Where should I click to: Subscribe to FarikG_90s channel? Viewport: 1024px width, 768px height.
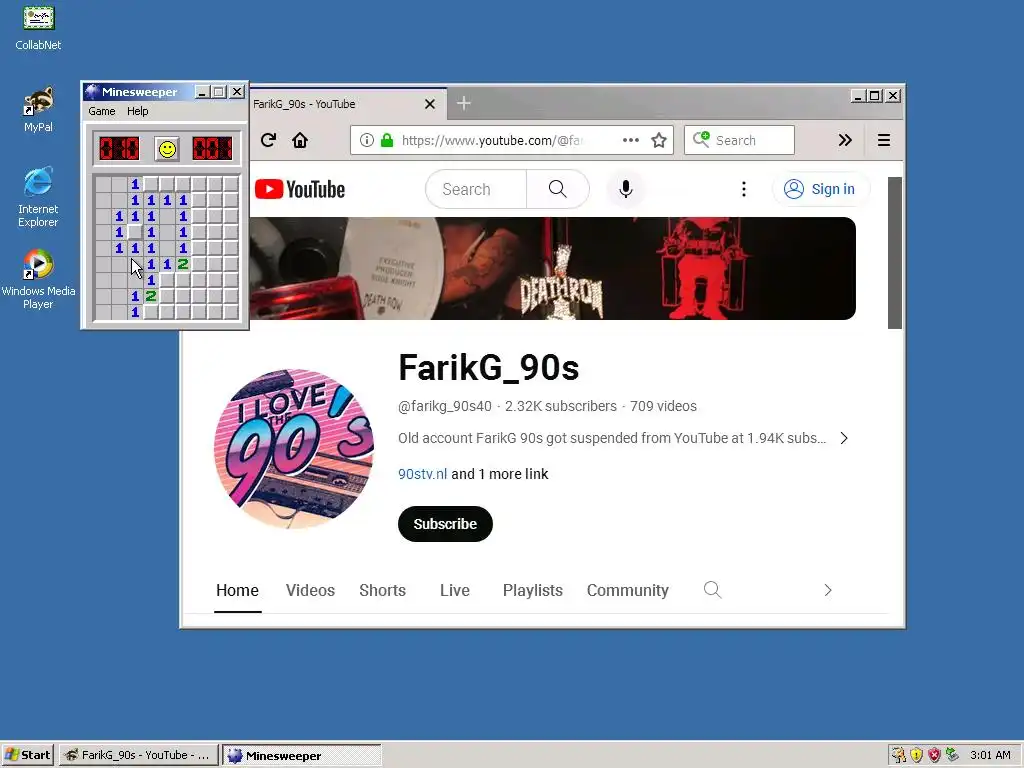[445, 524]
